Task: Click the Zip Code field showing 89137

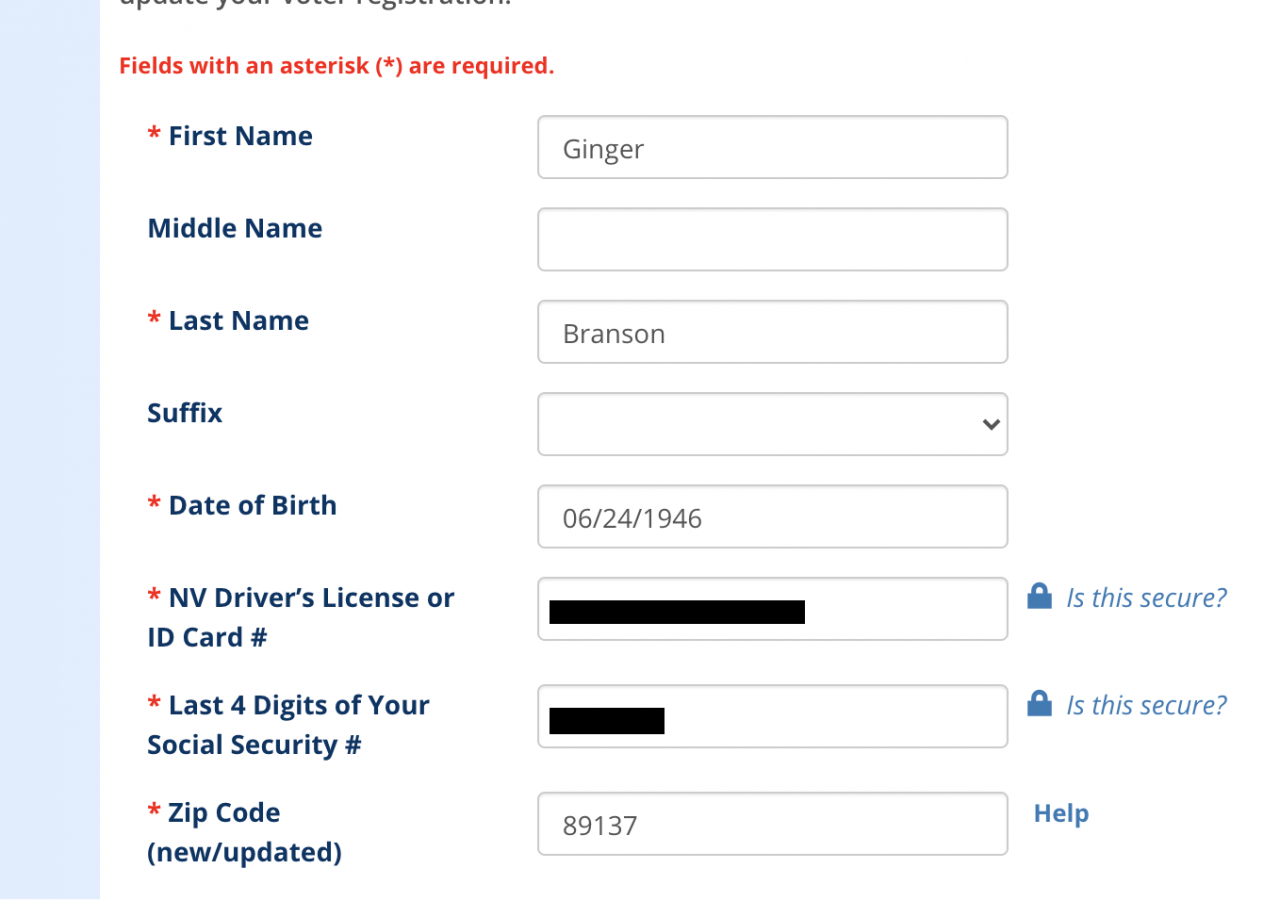Action: coord(772,824)
